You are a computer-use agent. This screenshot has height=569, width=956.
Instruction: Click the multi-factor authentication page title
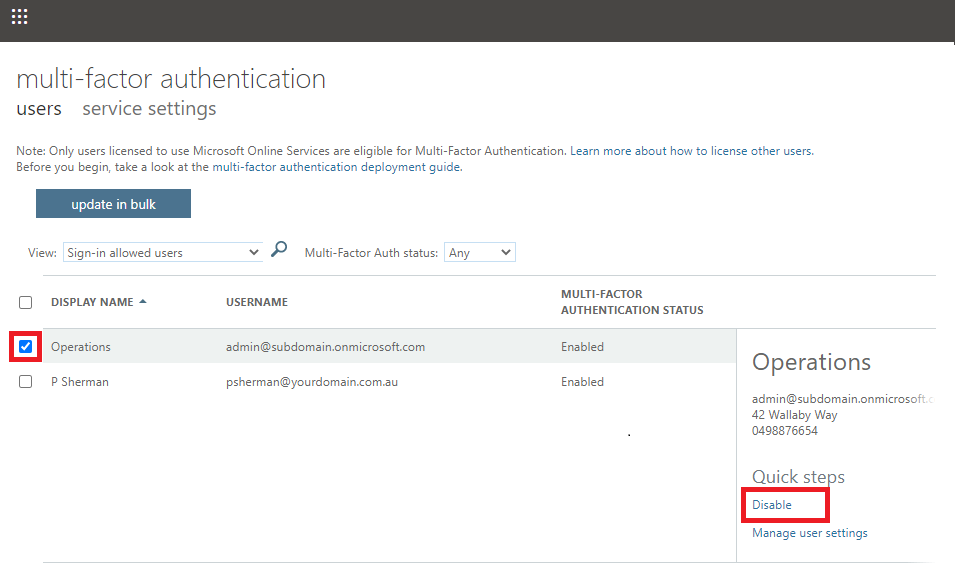click(x=171, y=79)
